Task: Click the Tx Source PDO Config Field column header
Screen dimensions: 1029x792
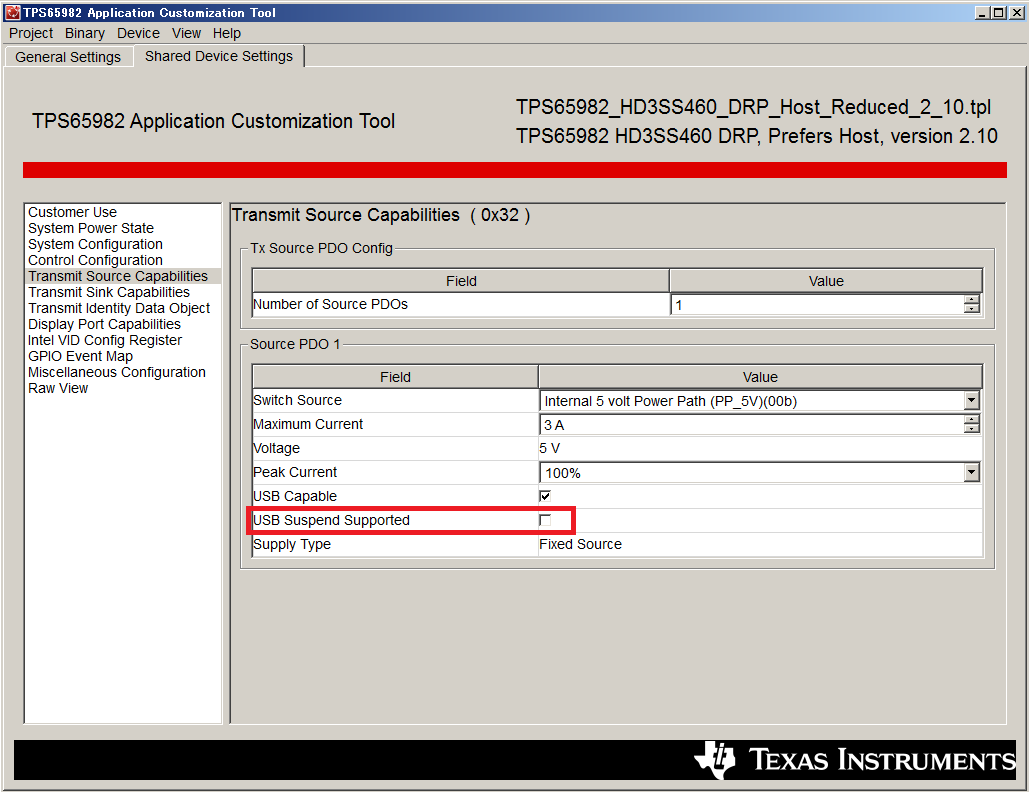Action: [x=461, y=281]
